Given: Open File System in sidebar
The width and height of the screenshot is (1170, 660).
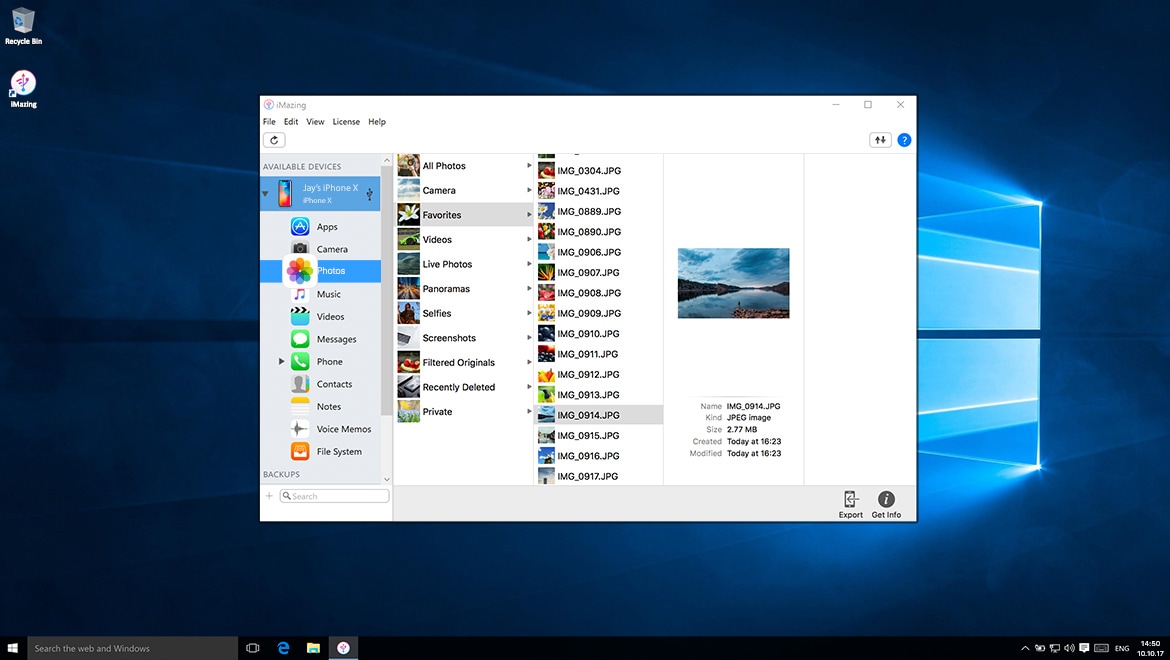Looking at the screenshot, I should pyautogui.click(x=339, y=452).
